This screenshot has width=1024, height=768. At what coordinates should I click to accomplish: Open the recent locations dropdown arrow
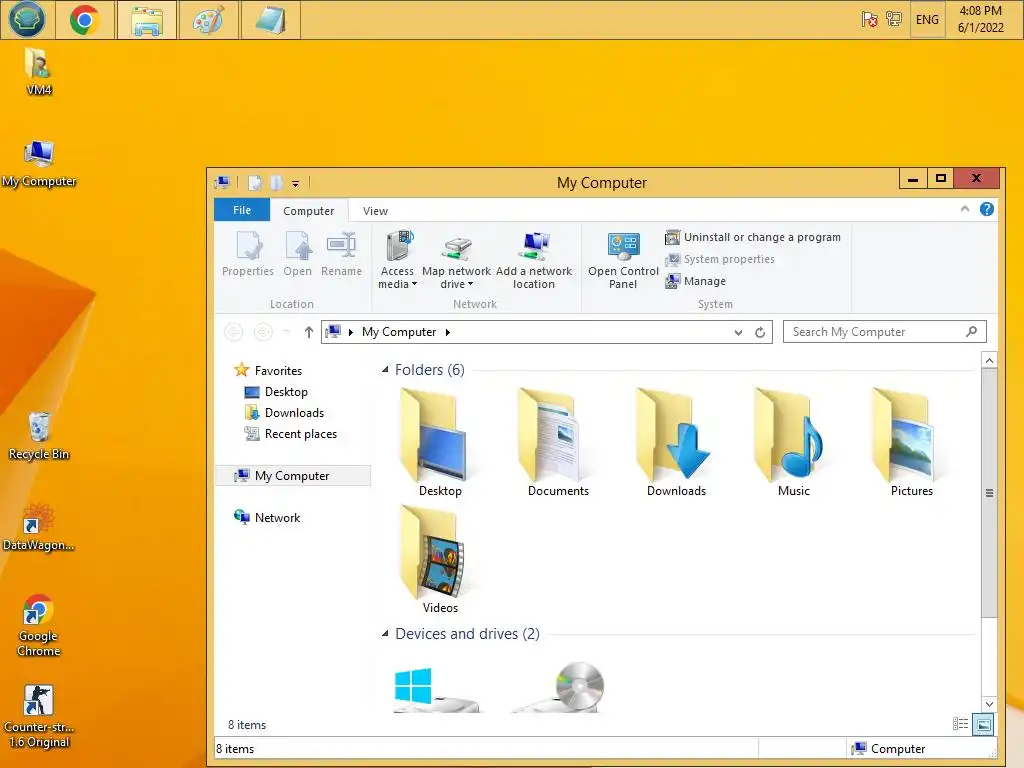coord(287,332)
